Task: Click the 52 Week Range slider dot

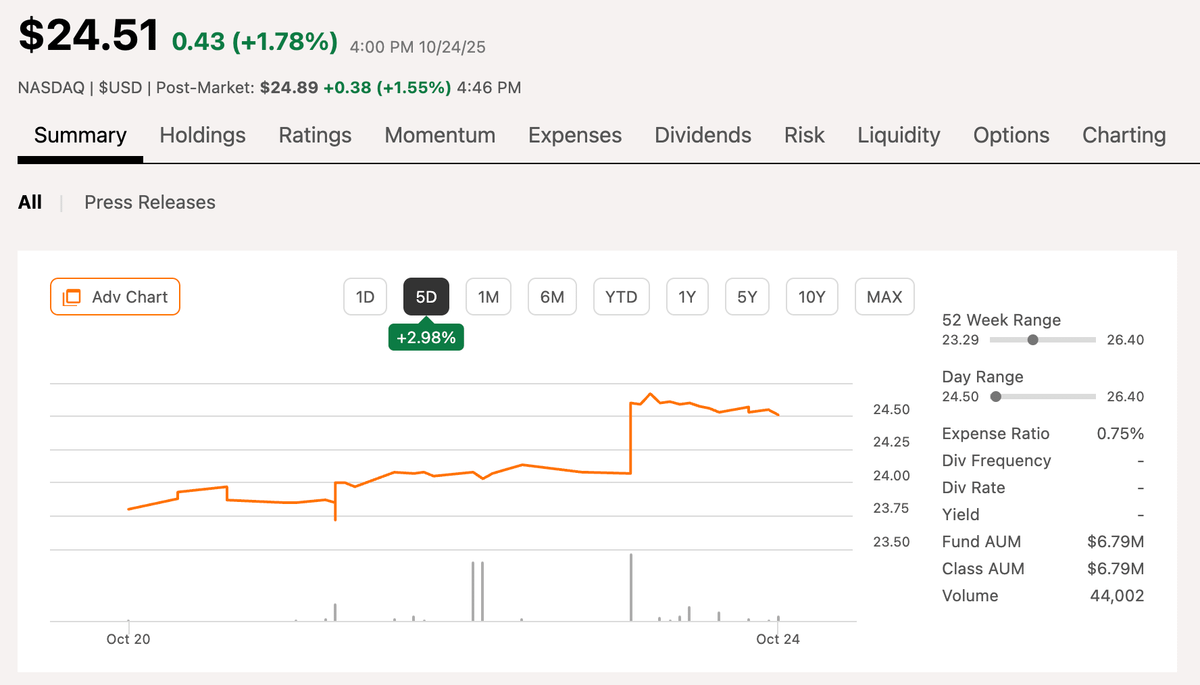Action: (x=1033, y=340)
